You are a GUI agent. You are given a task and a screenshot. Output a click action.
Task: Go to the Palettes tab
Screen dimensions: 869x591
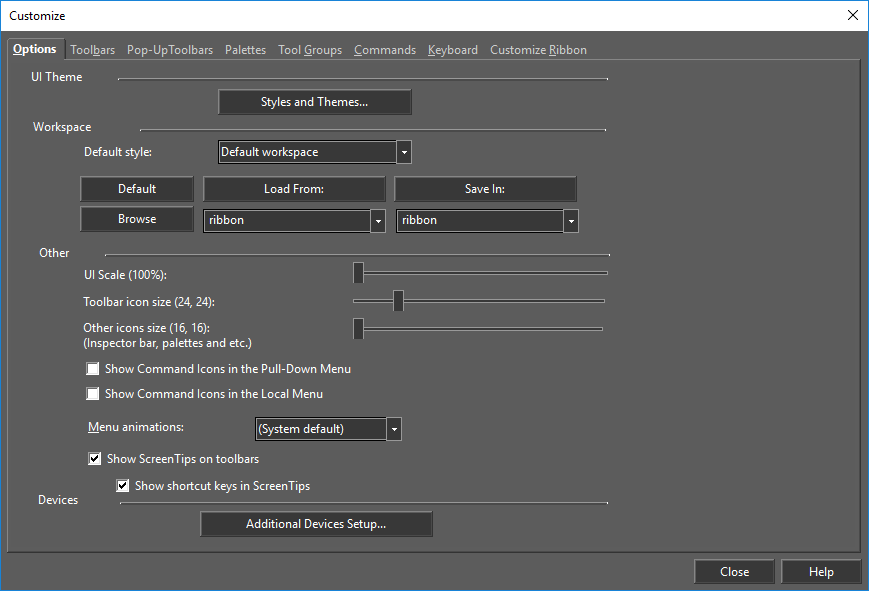click(245, 50)
